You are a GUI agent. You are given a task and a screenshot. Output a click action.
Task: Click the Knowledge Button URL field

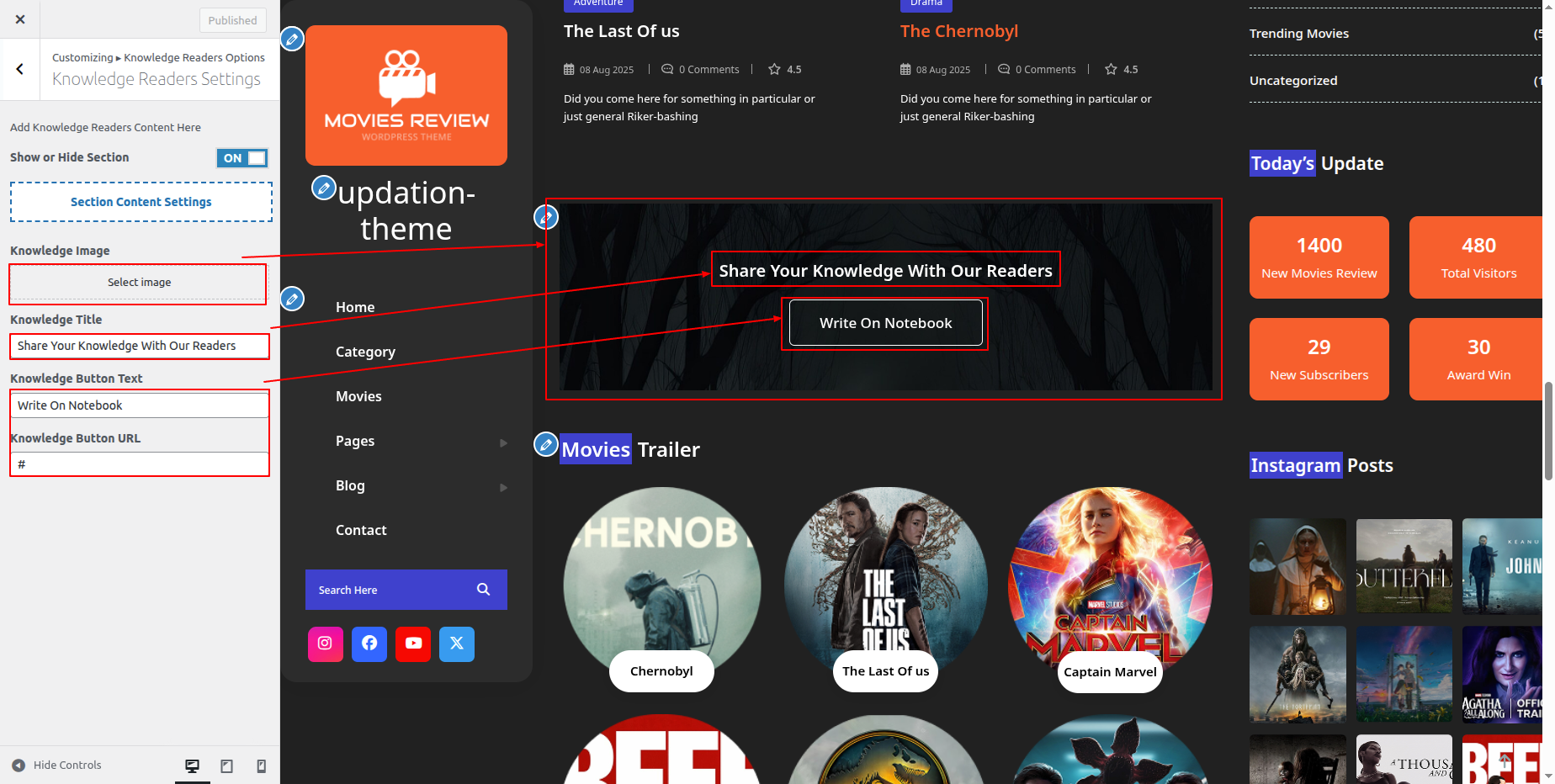point(140,464)
